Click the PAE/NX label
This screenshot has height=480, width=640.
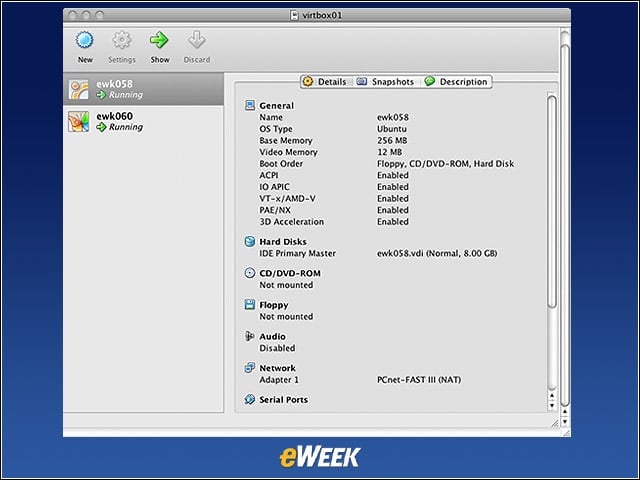275,210
